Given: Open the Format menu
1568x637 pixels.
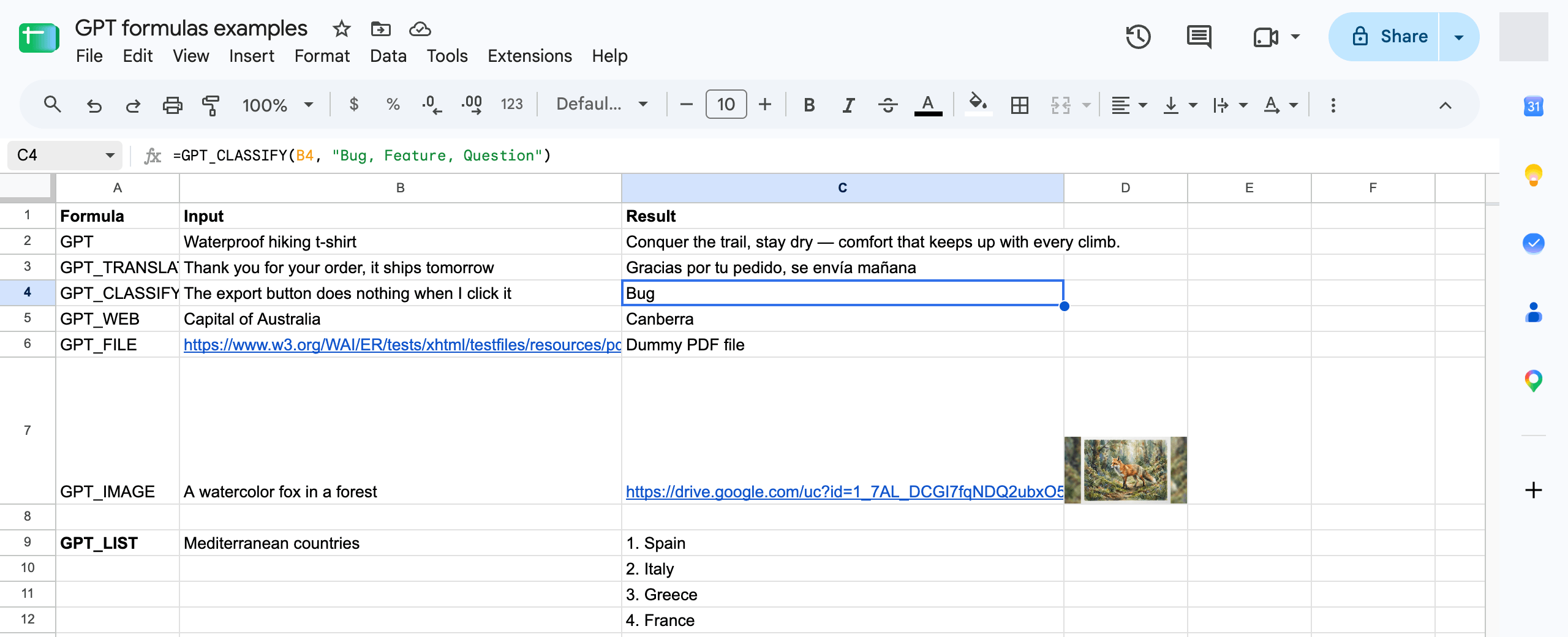Looking at the screenshot, I should (x=322, y=56).
